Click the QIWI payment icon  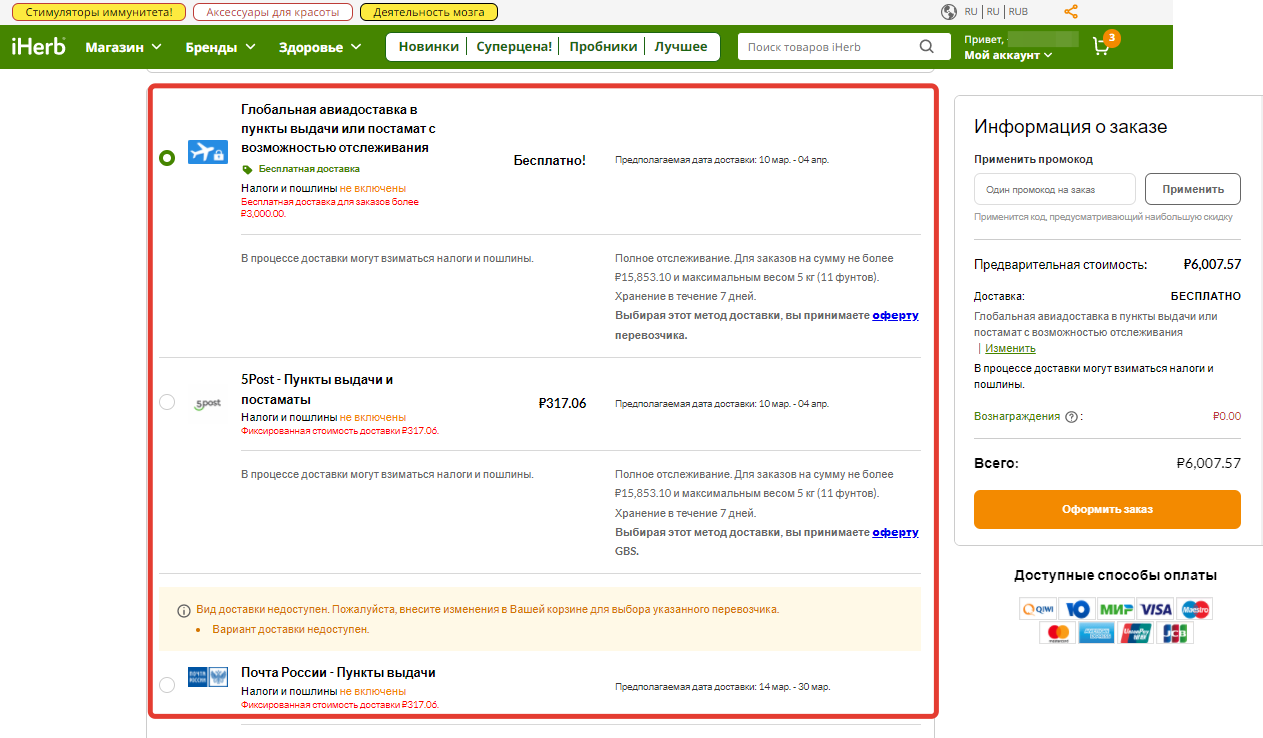[x=1039, y=609]
